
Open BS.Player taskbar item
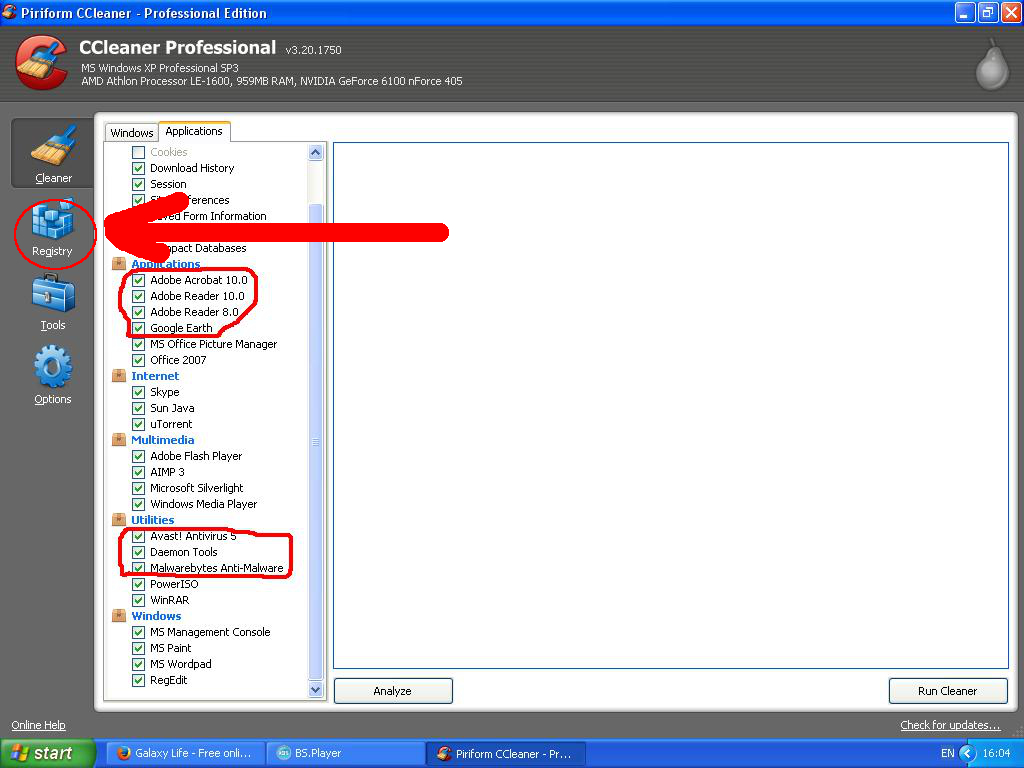[x=346, y=753]
